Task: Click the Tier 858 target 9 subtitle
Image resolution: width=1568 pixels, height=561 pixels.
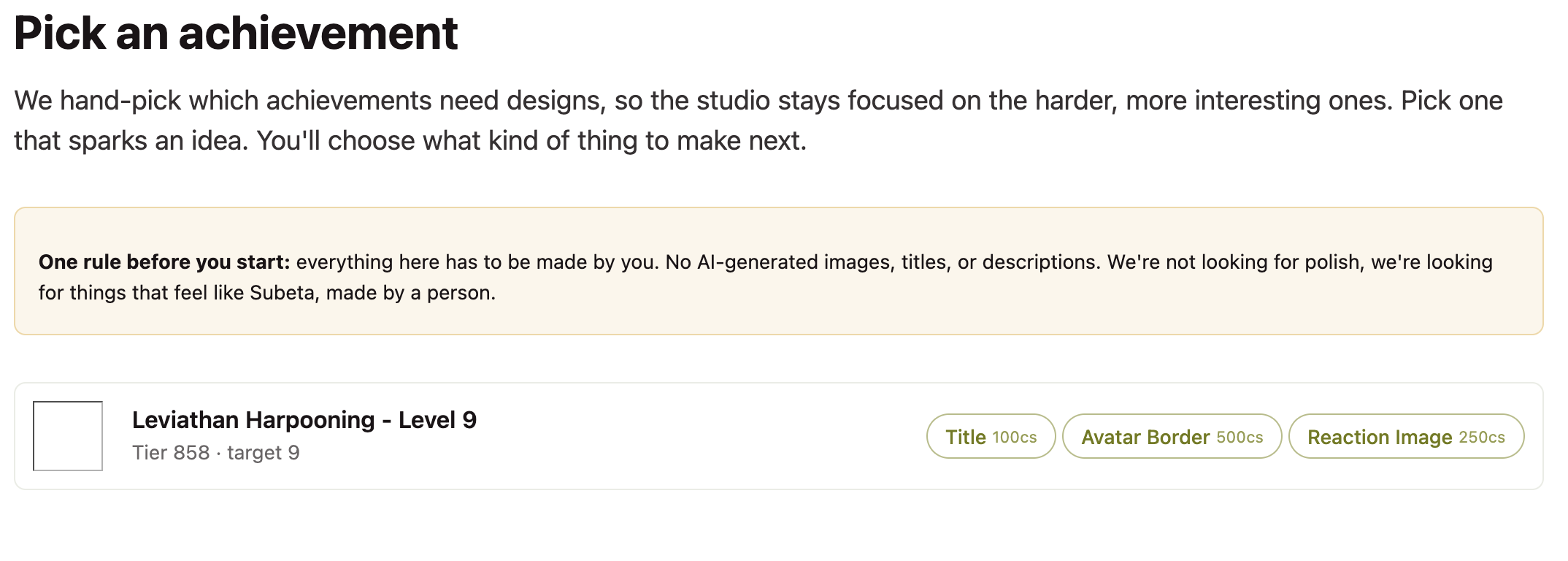Action: (x=216, y=453)
